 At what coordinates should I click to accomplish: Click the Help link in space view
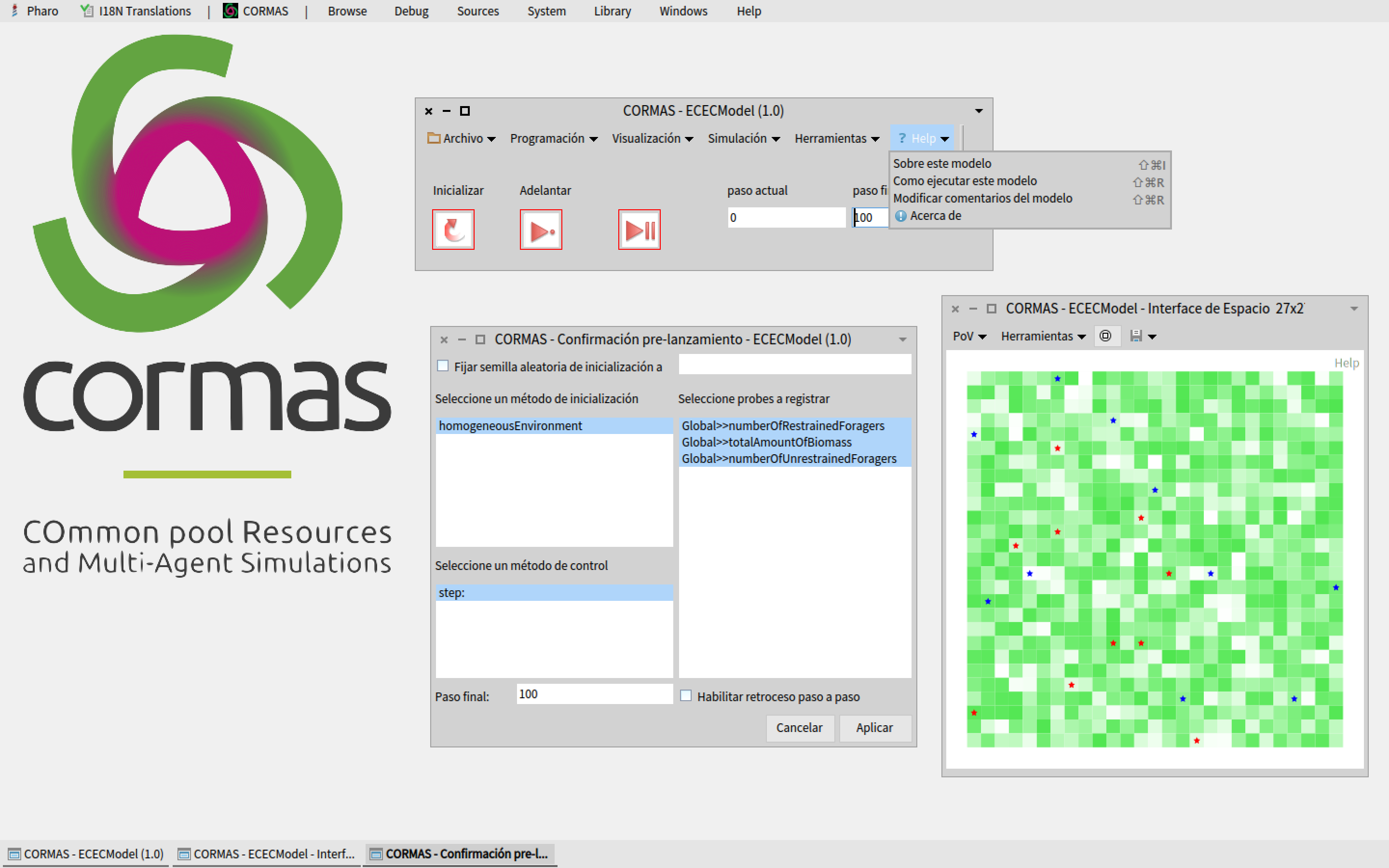1346,363
